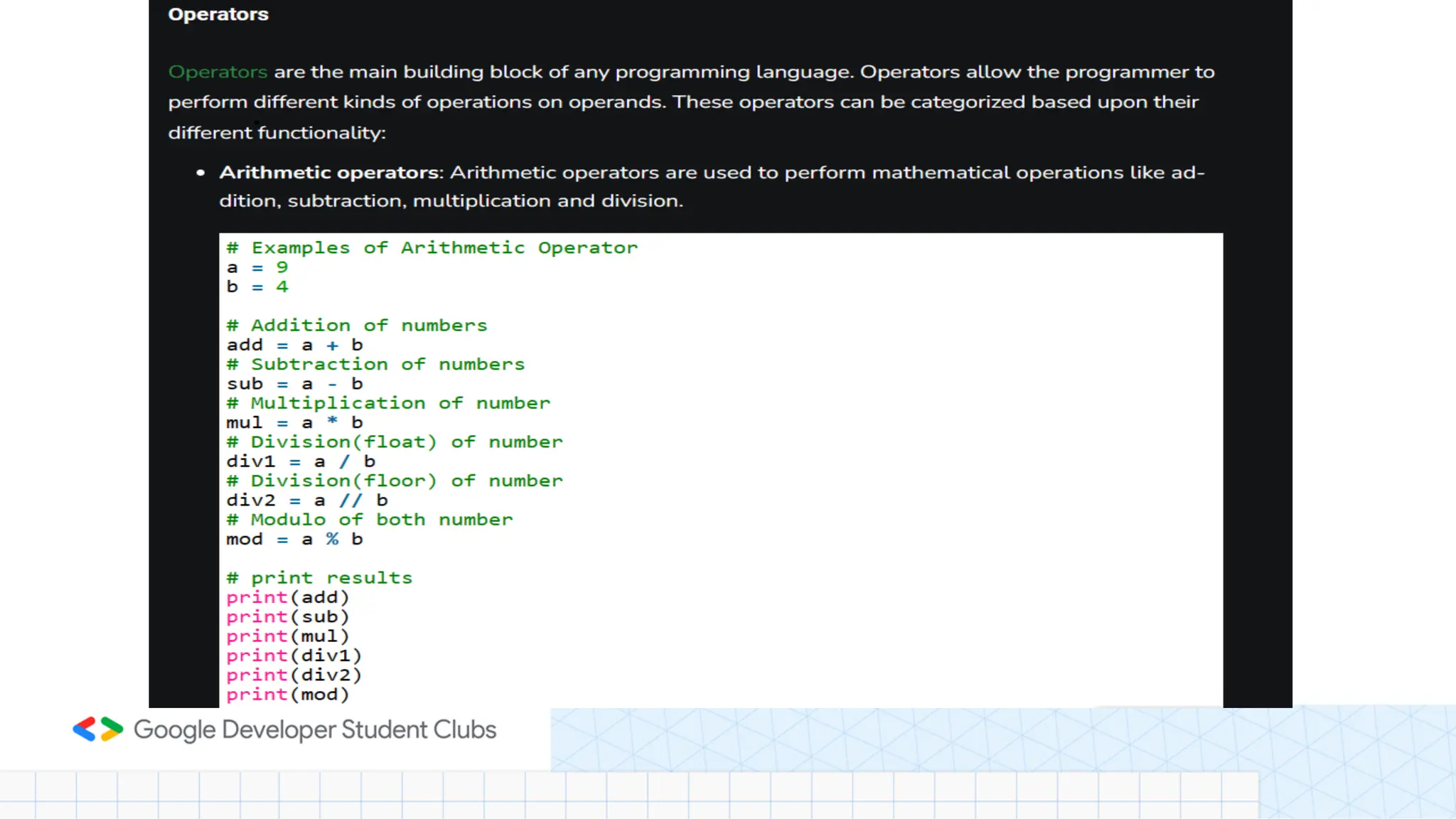Click the double slash floor division operator
The image size is (1456, 819).
(350, 500)
